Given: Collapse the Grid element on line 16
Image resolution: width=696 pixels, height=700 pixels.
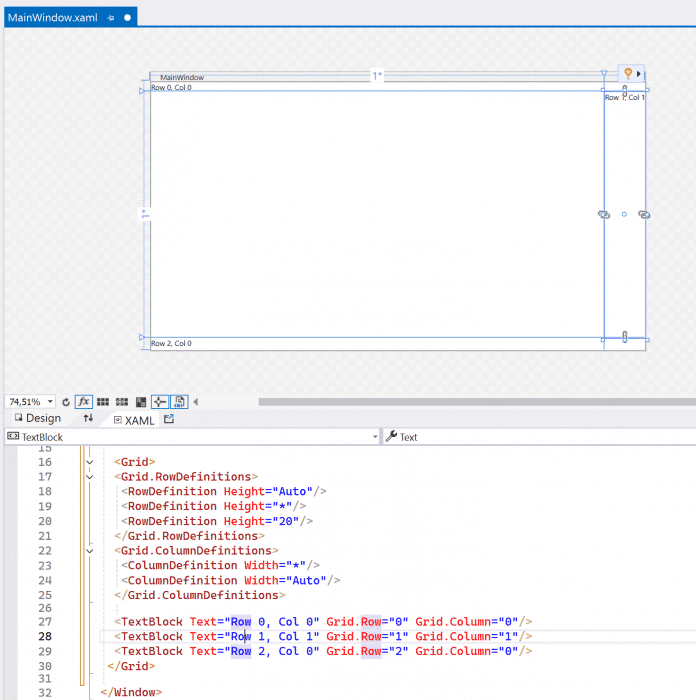Looking at the screenshot, I should [90, 462].
